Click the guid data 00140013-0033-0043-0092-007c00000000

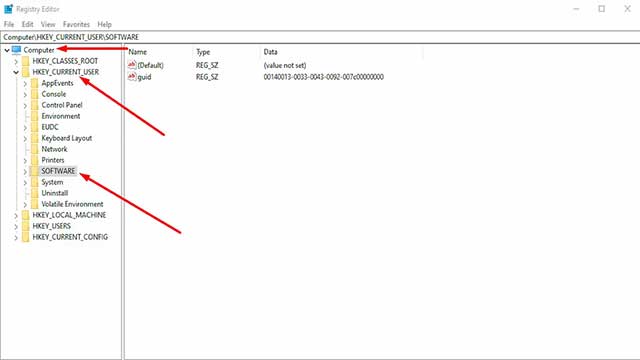point(324,77)
